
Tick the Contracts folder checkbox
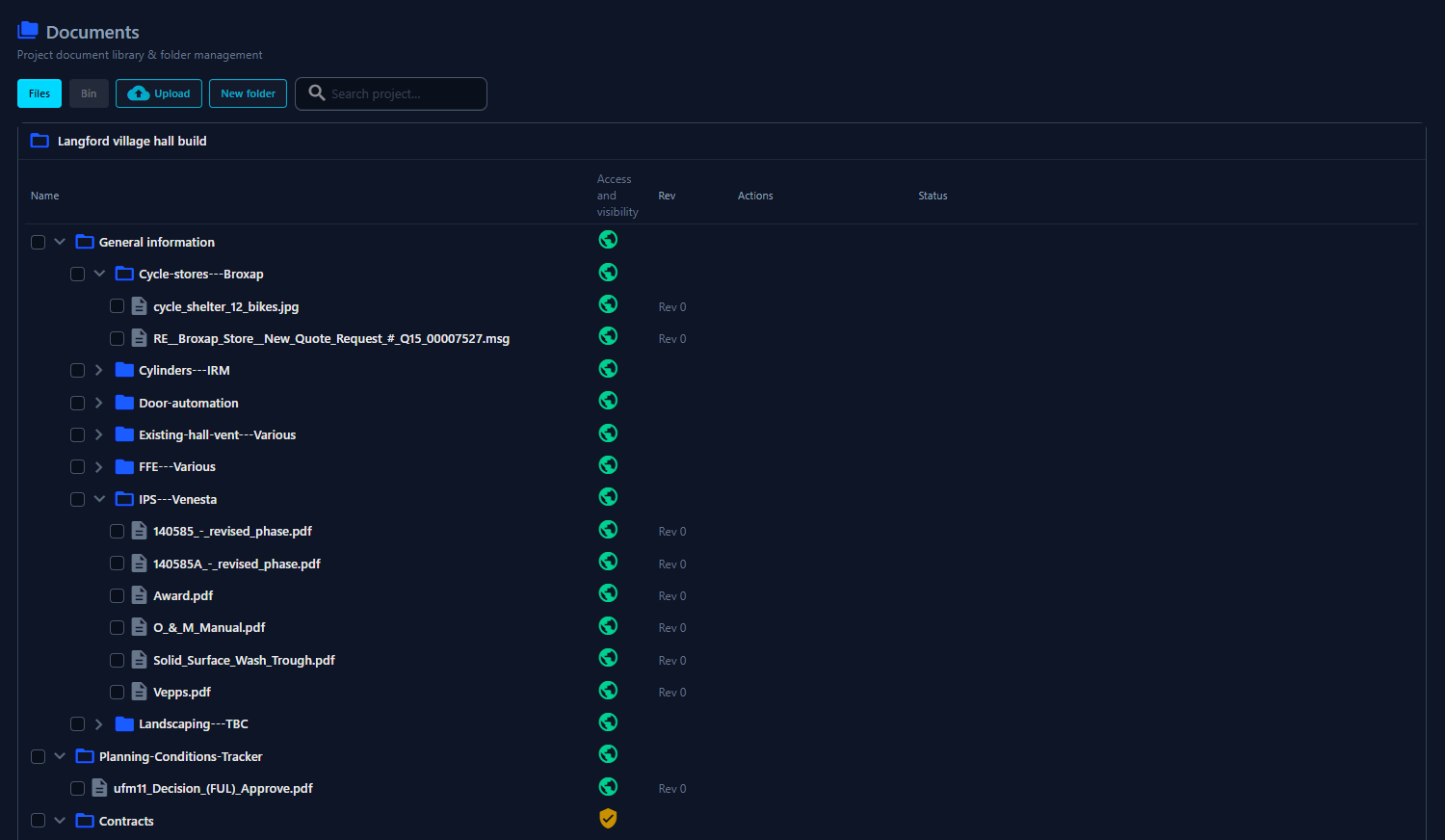point(39,821)
